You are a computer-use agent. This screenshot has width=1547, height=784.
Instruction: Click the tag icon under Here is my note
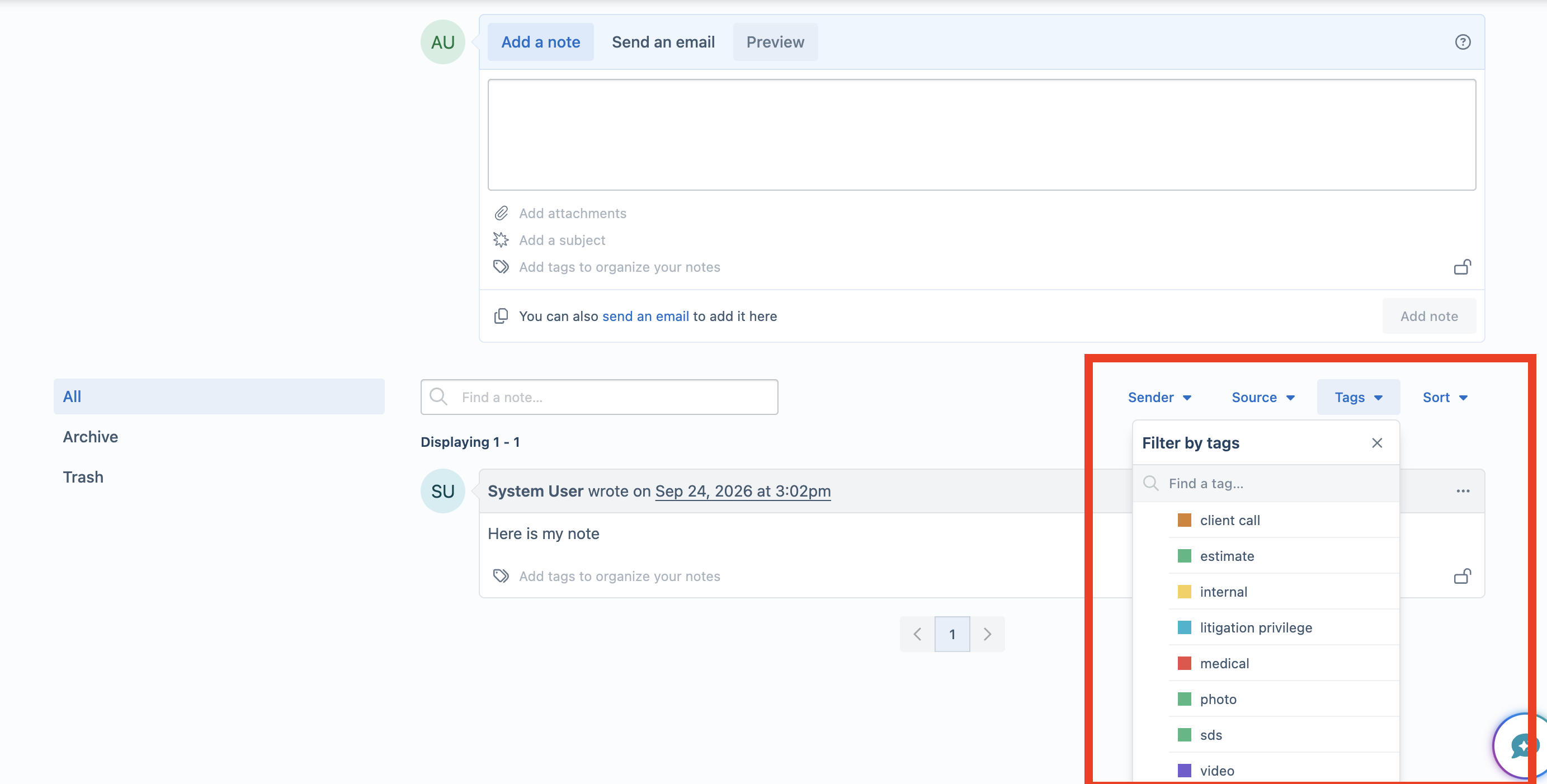(501, 577)
